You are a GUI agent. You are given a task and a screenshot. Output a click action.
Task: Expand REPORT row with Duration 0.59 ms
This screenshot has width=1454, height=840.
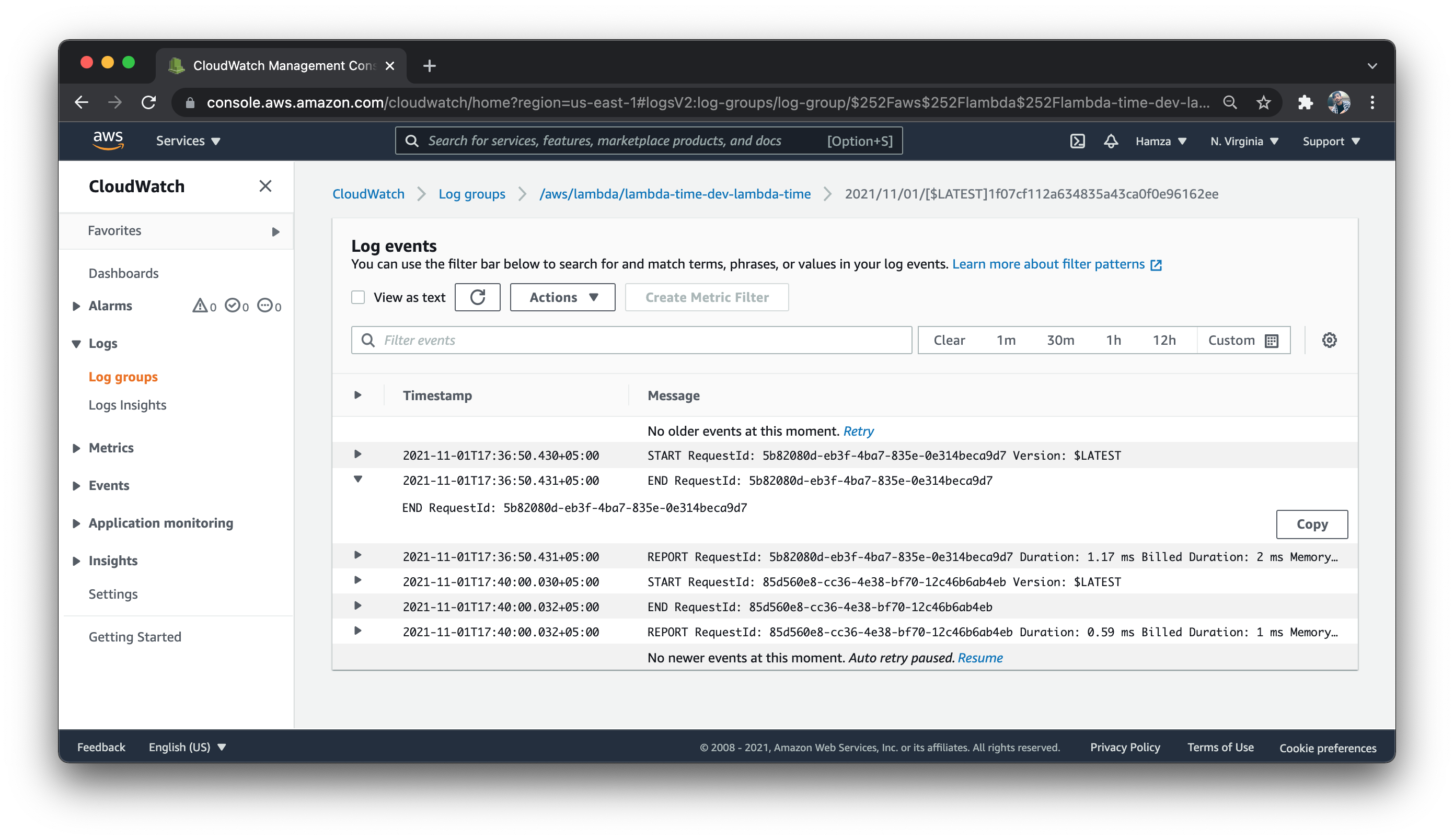click(357, 631)
